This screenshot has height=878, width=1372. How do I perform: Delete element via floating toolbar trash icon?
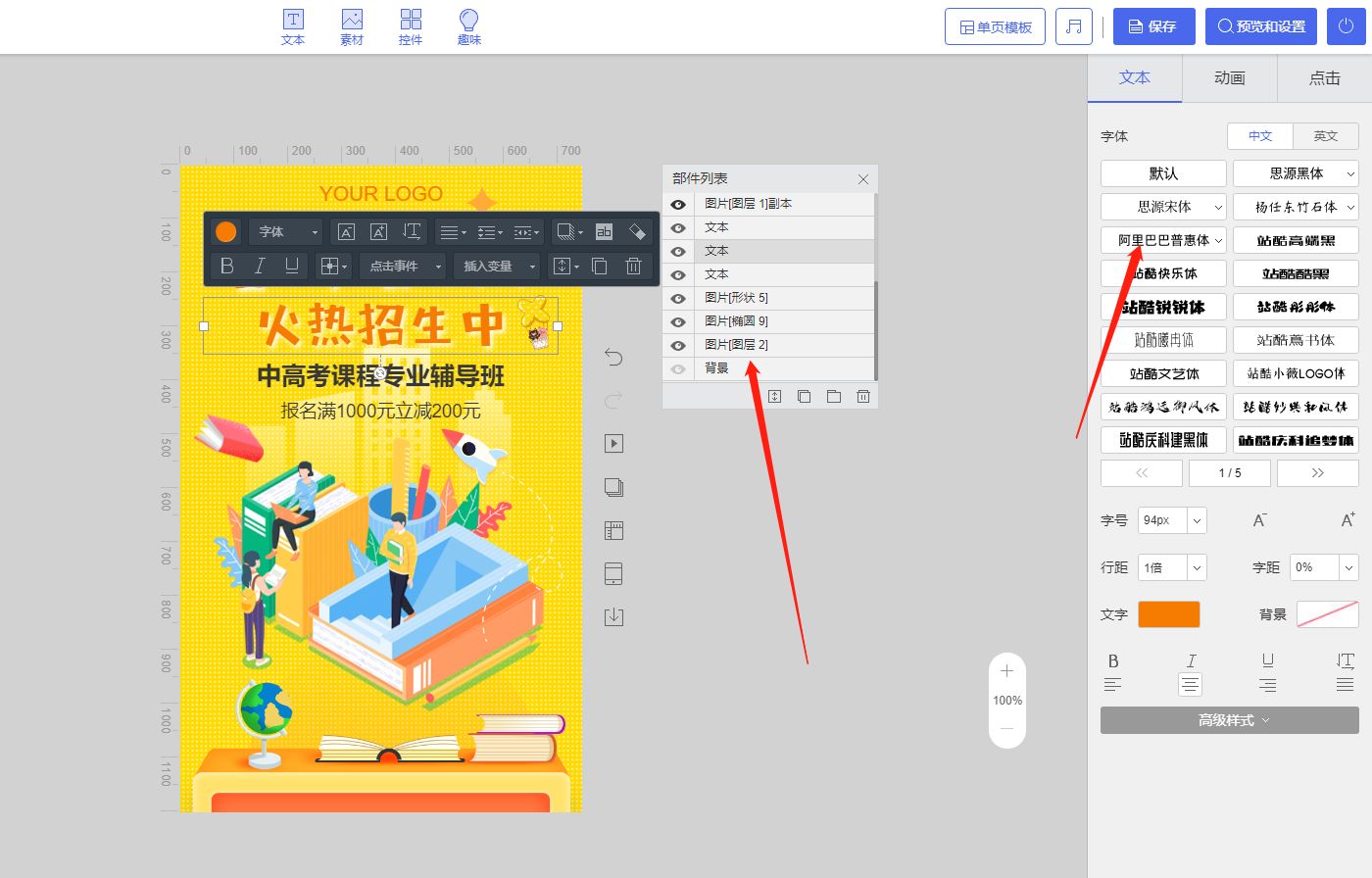[x=633, y=266]
